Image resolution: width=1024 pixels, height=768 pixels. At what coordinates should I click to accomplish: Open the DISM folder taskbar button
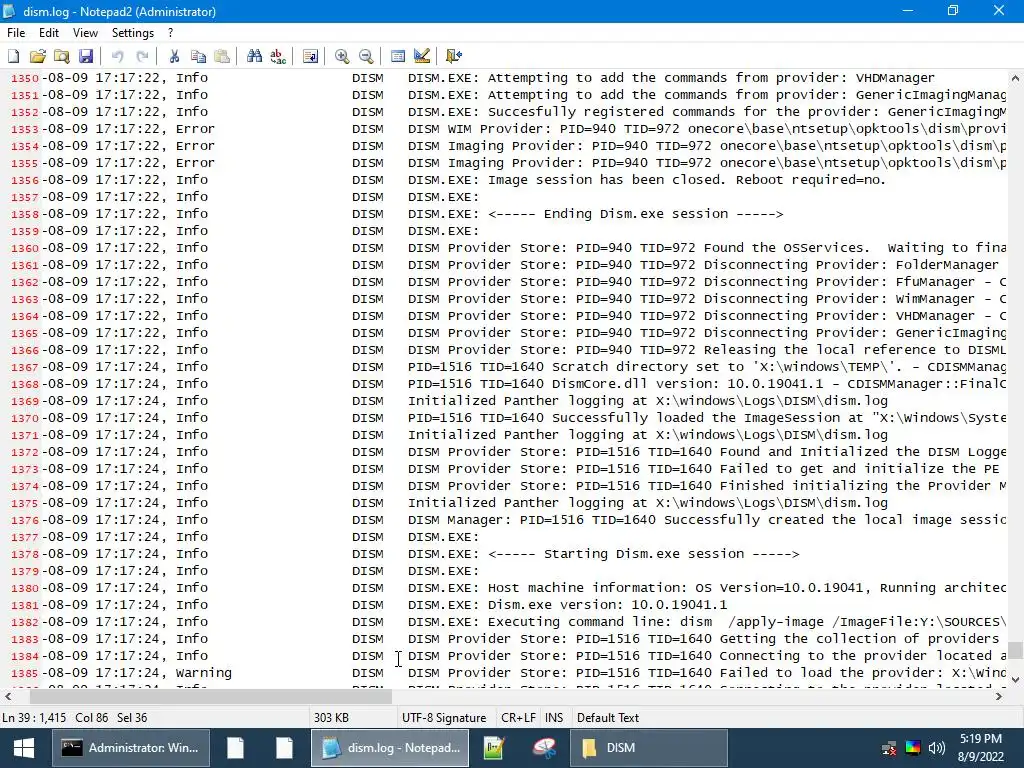pos(648,748)
